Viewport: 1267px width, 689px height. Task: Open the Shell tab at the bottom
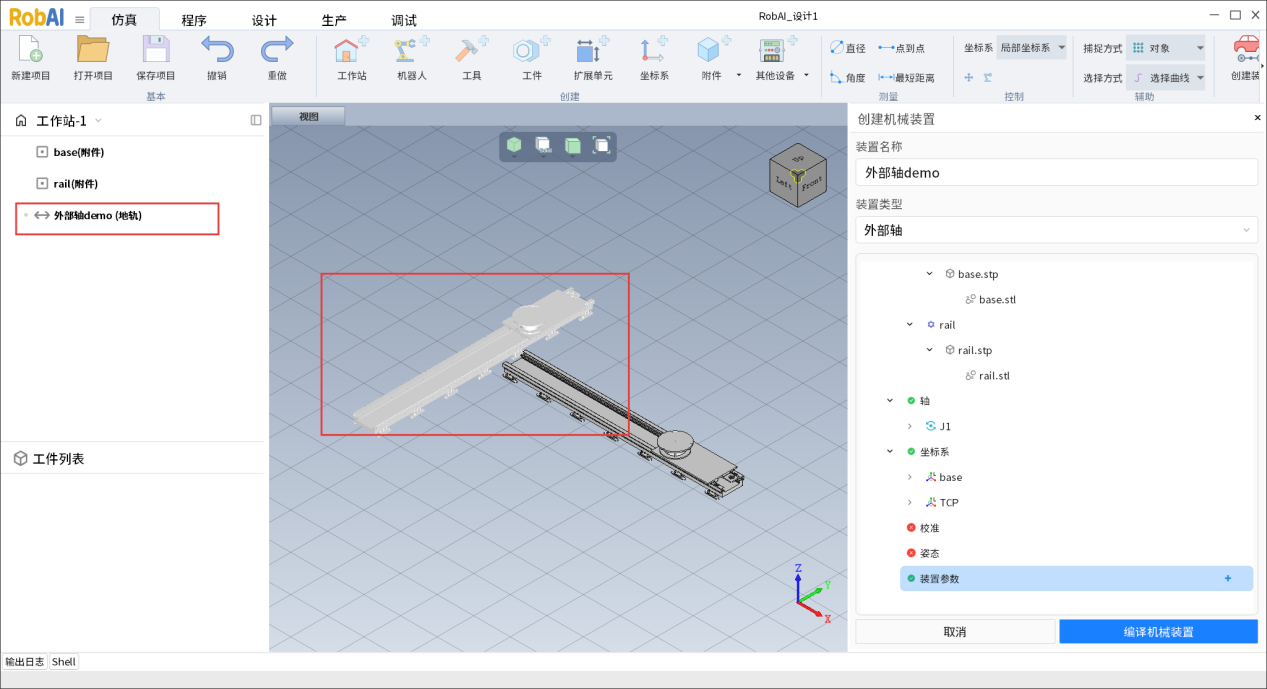64,661
